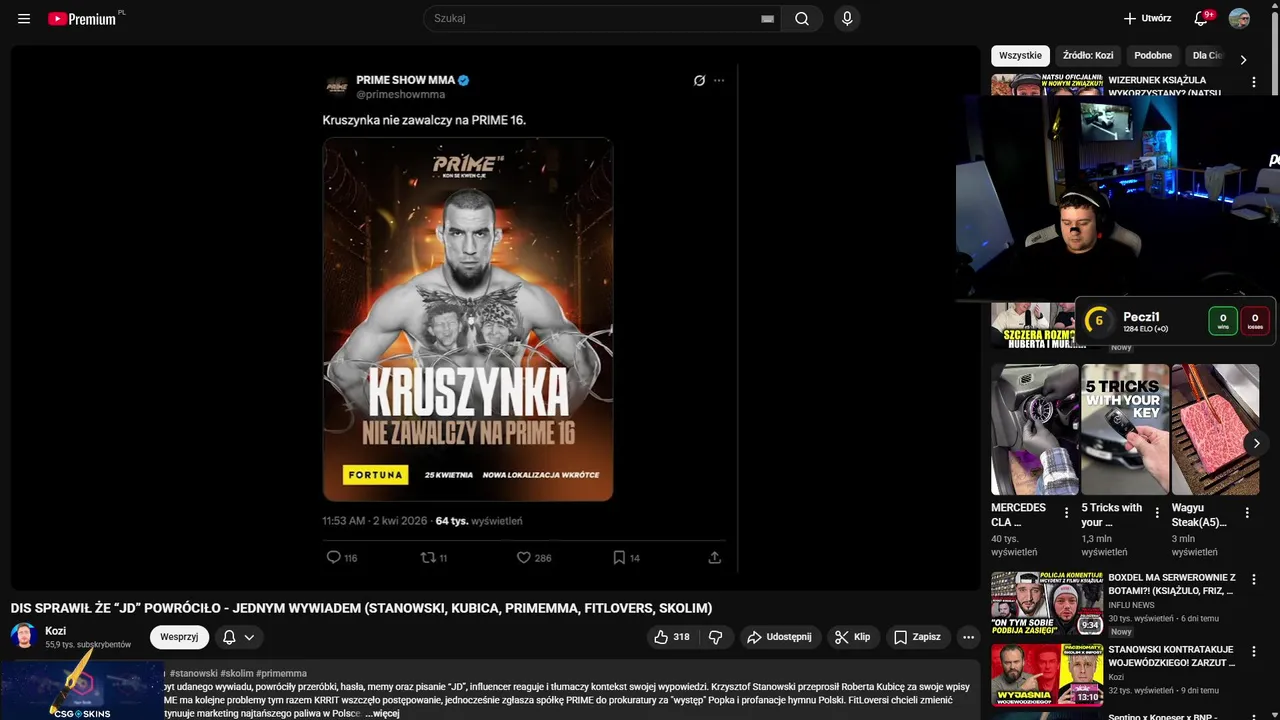Click the Utwórz create button
Image resolution: width=1280 pixels, height=720 pixels.
click(1147, 19)
